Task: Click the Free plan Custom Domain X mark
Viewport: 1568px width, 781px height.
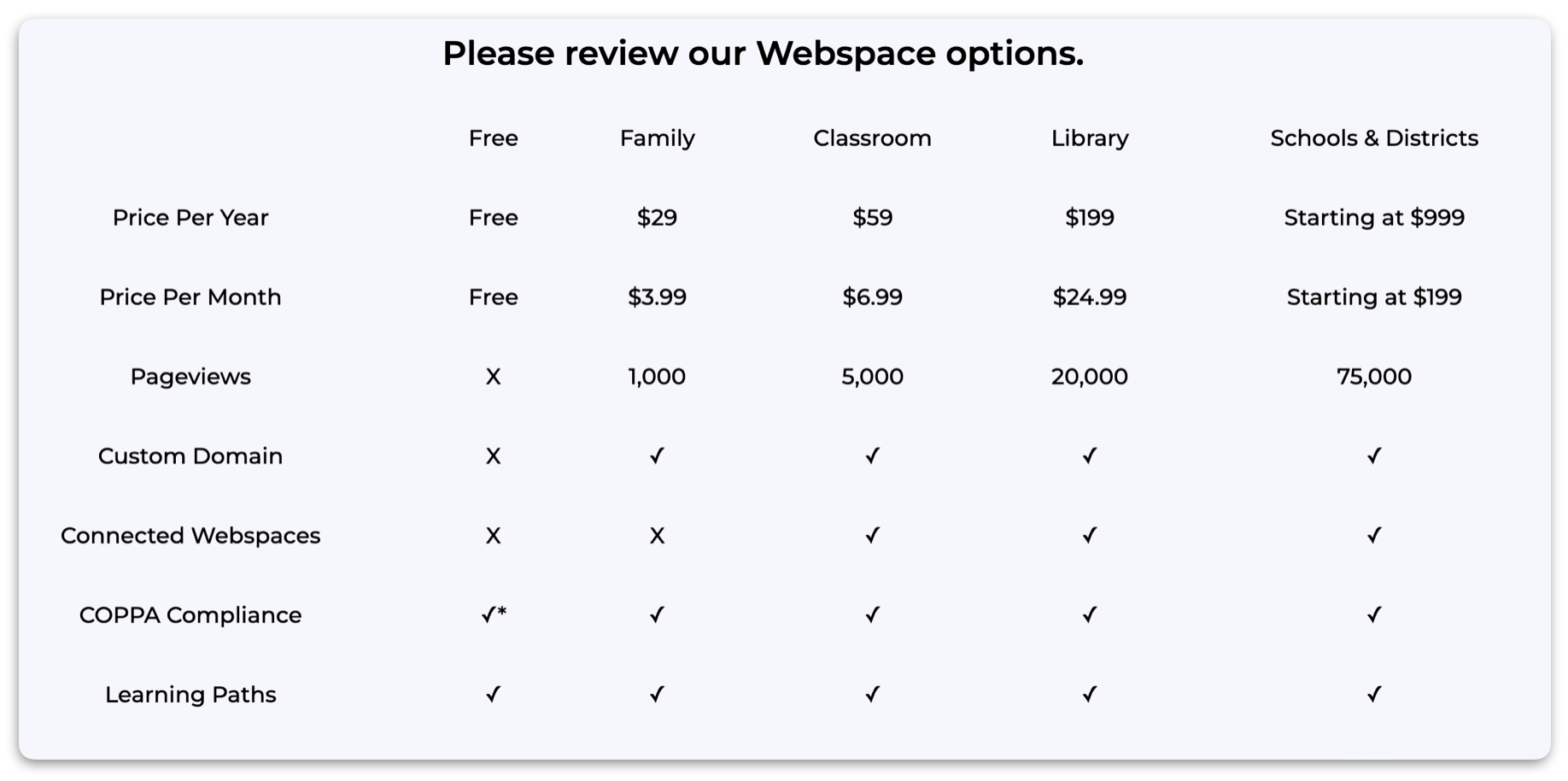Action: (493, 456)
